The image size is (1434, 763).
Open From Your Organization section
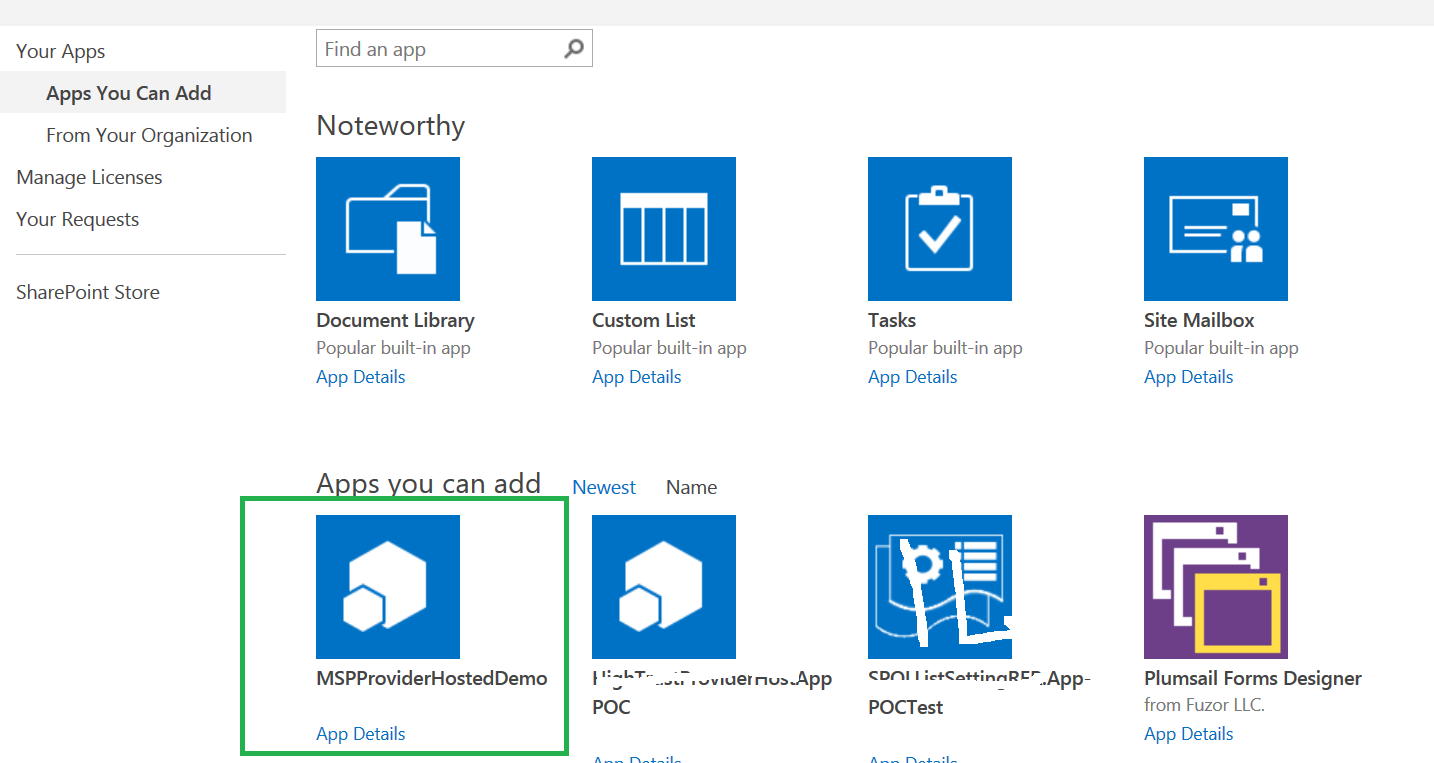[x=149, y=135]
